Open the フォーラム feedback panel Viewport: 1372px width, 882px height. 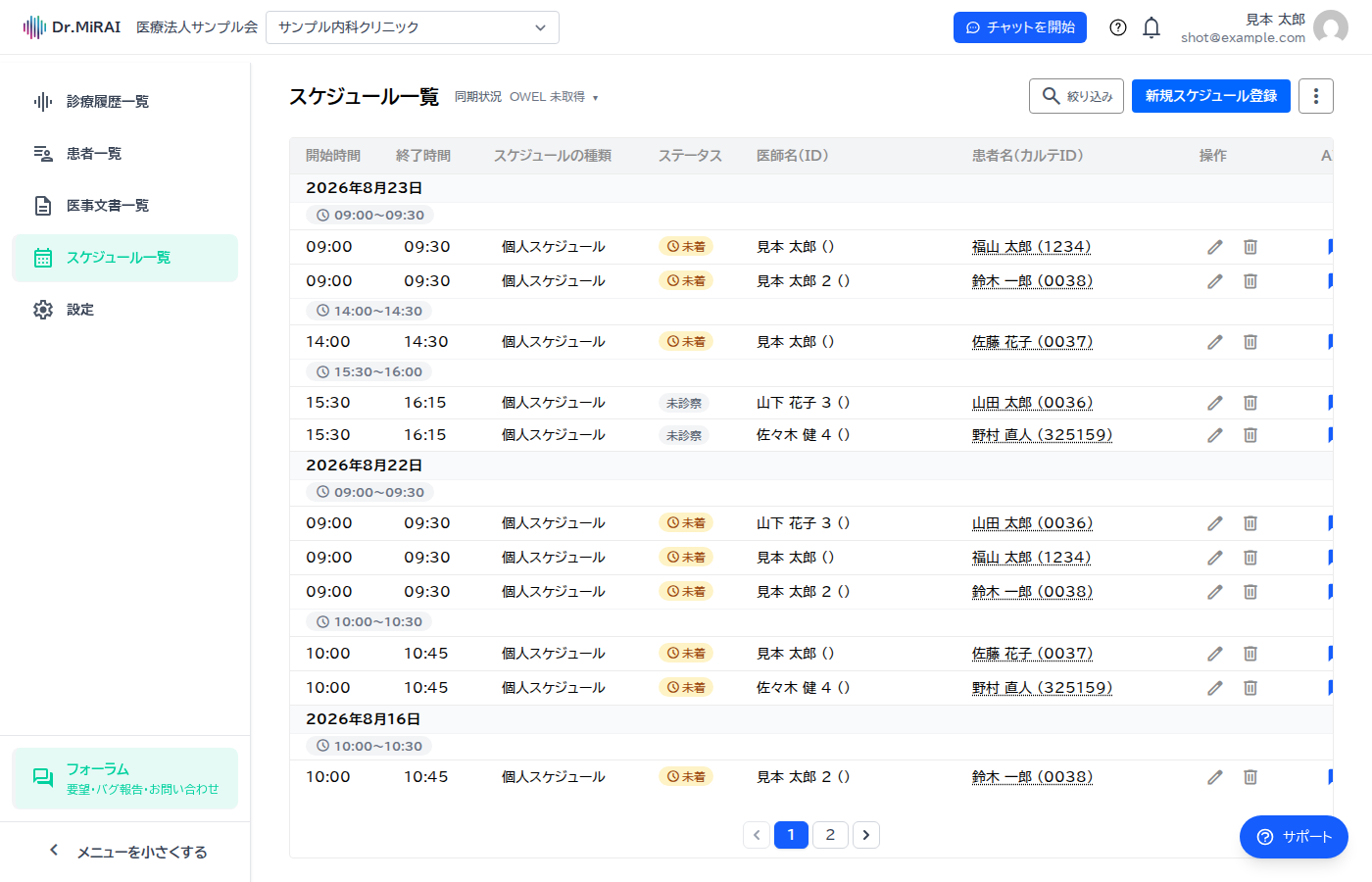tap(125, 779)
